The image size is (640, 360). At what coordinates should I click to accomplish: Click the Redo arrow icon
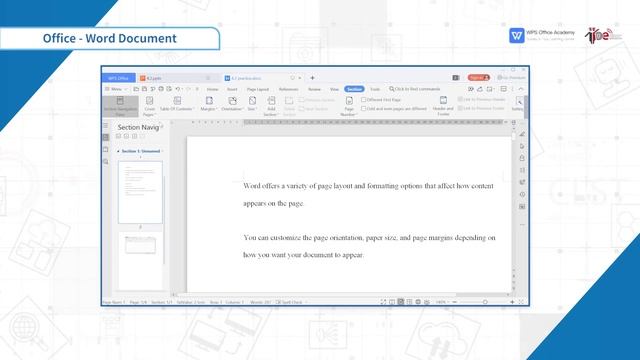tap(188, 89)
